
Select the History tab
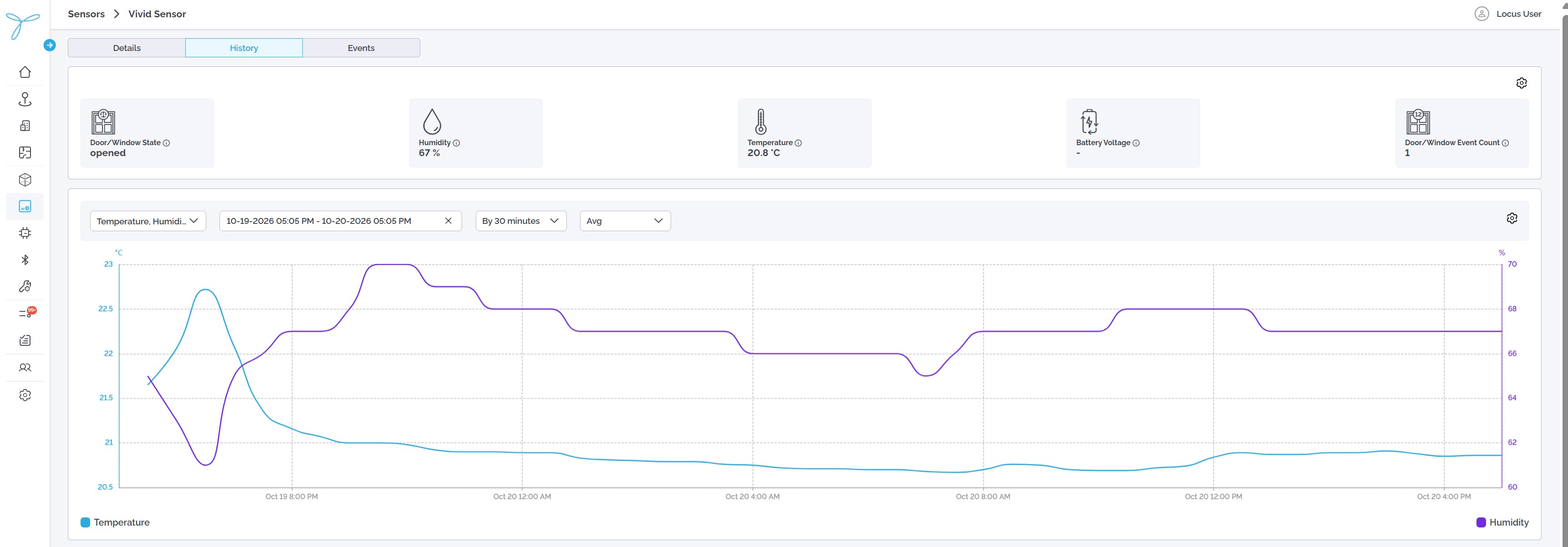tap(244, 48)
